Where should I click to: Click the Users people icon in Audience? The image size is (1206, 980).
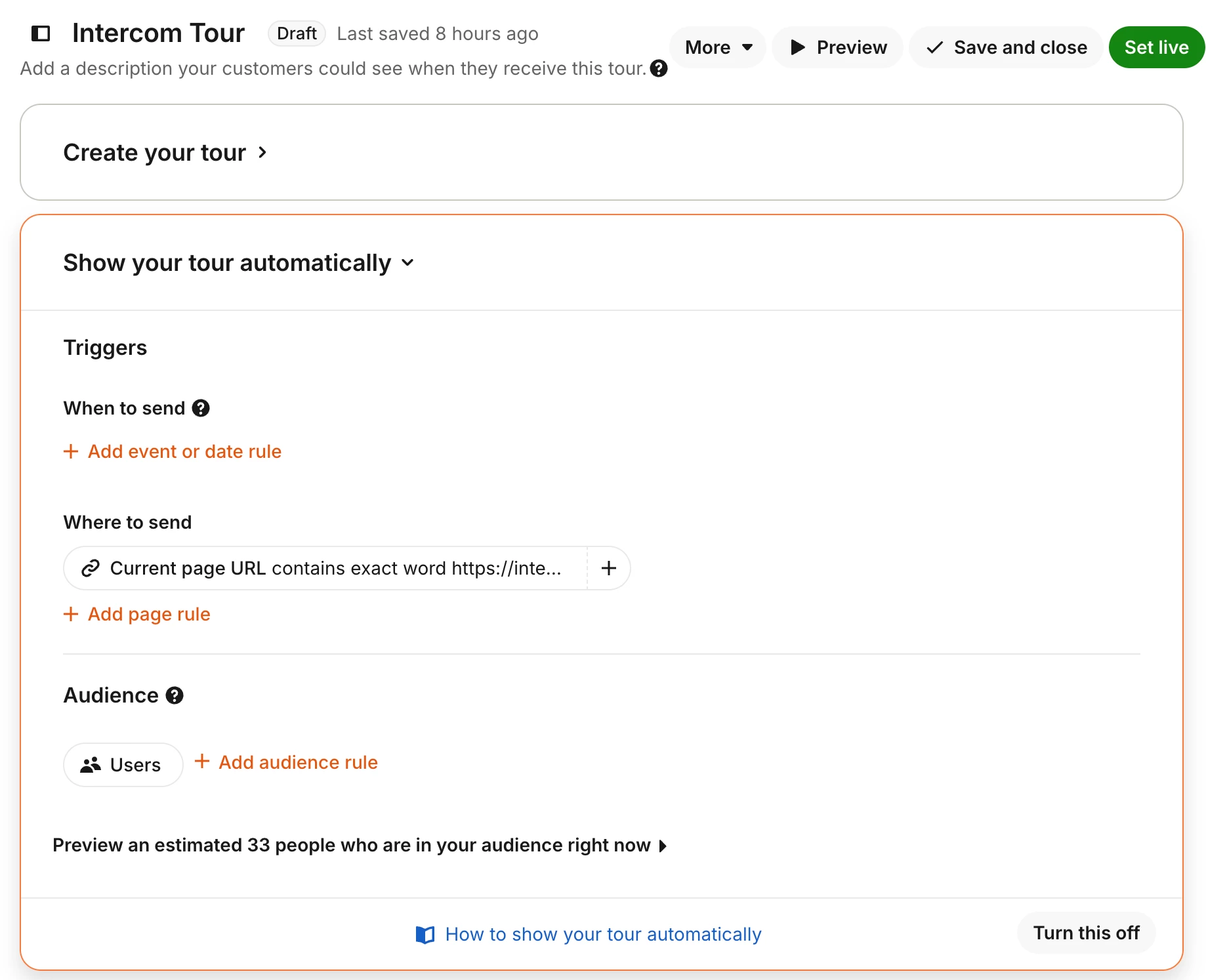coord(91,765)
